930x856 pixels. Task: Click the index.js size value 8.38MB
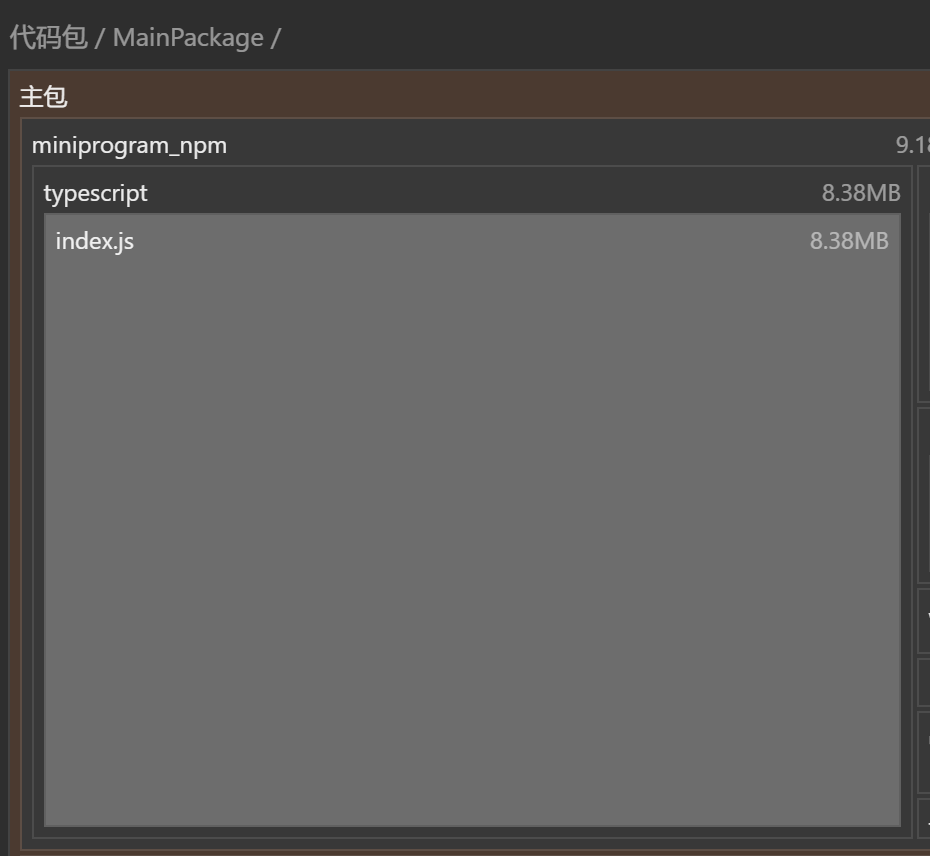tap(849, 241)
